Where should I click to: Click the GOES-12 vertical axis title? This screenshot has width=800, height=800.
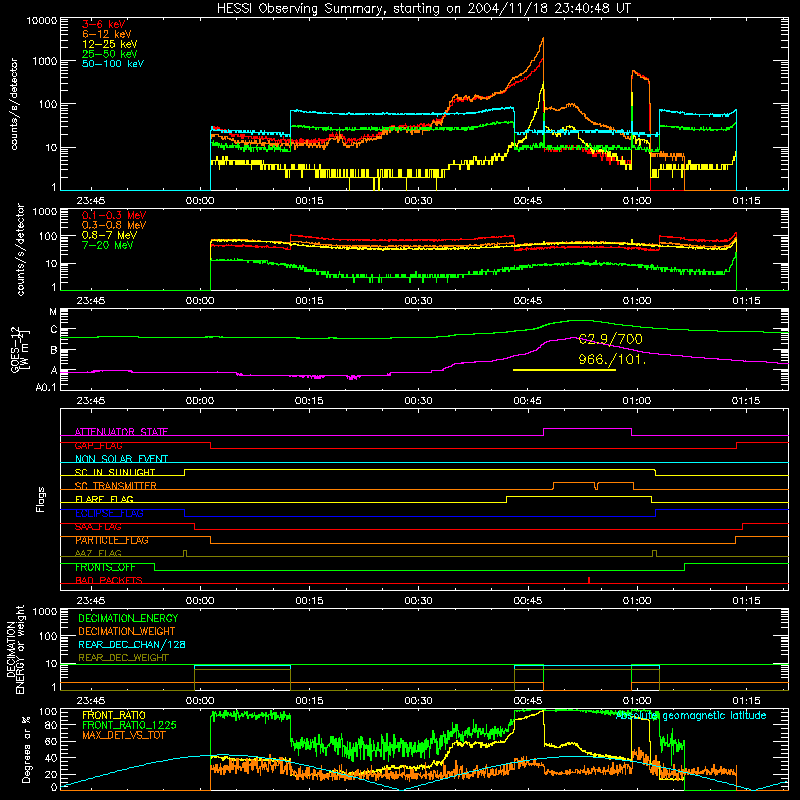[x=19, y=349]
